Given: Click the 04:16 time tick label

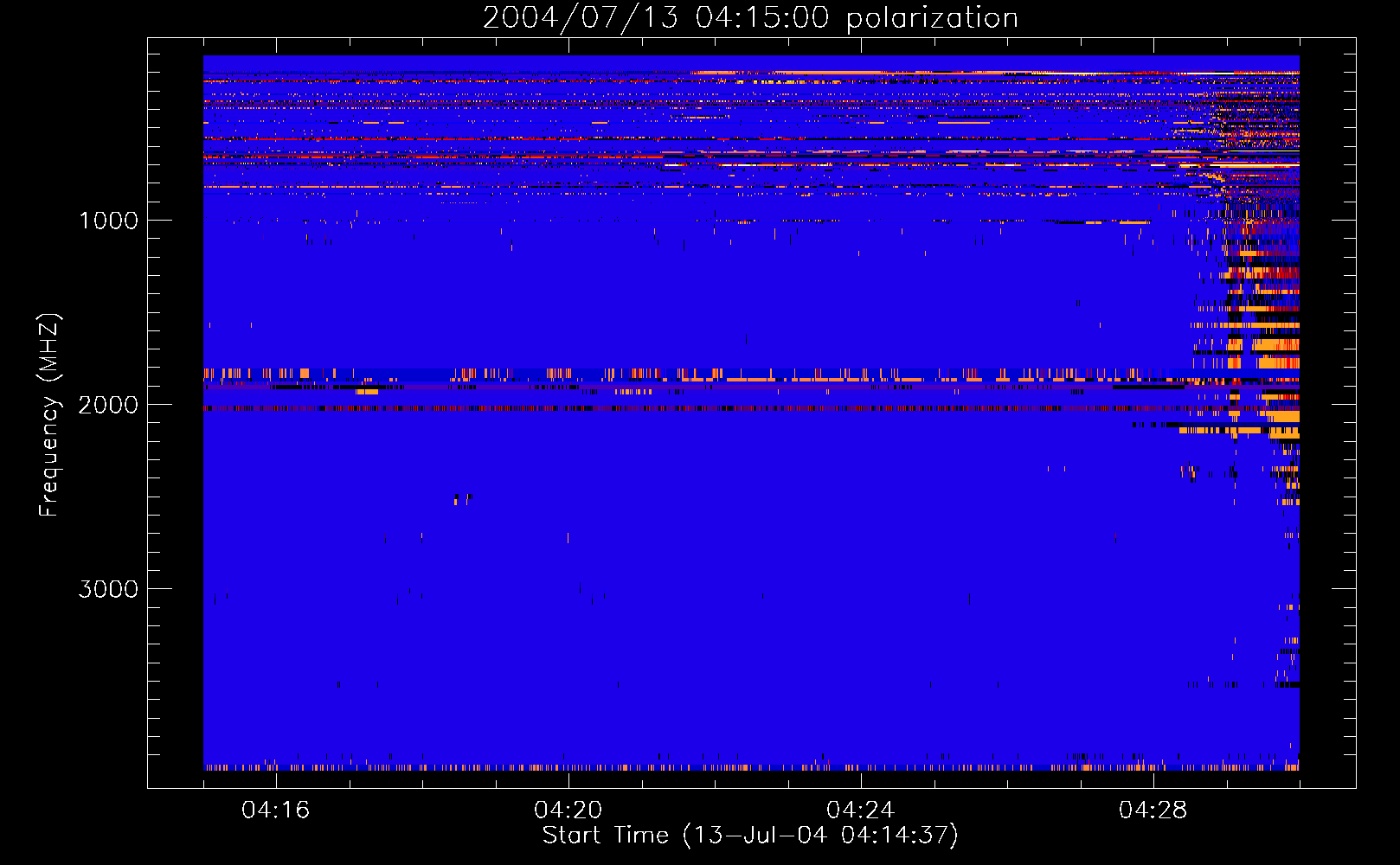Looking at the screenshot, I should (x=276, y=810).
